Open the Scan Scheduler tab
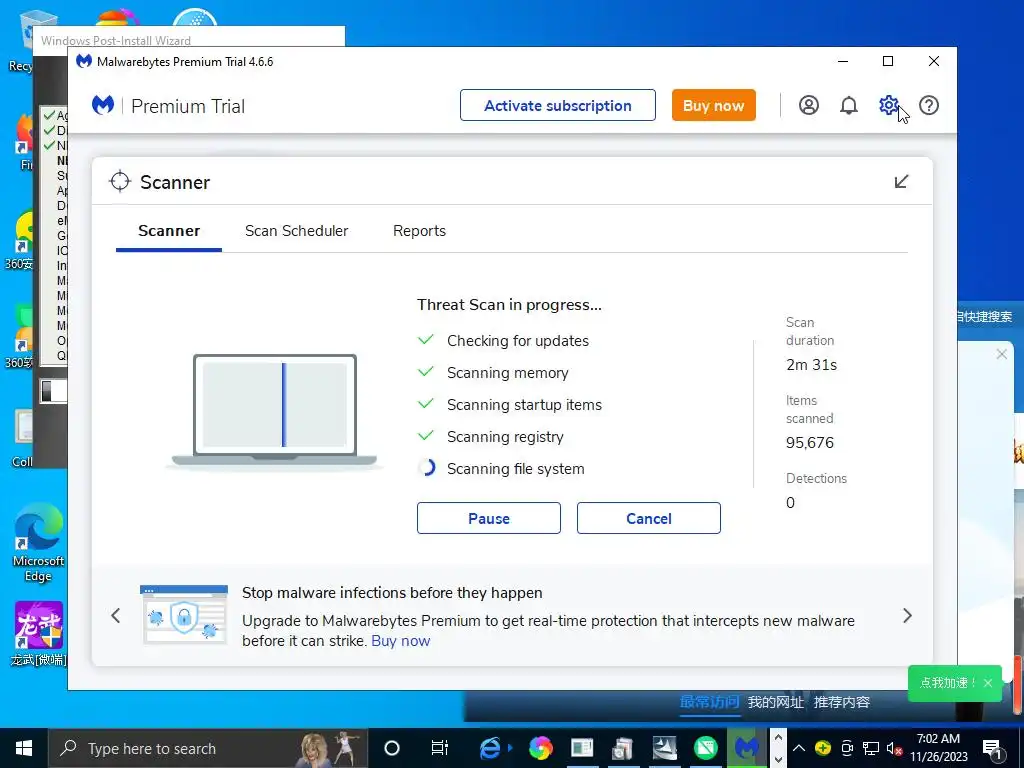The height and width of the screenshot is (768, 1024). tap(296, 231)
